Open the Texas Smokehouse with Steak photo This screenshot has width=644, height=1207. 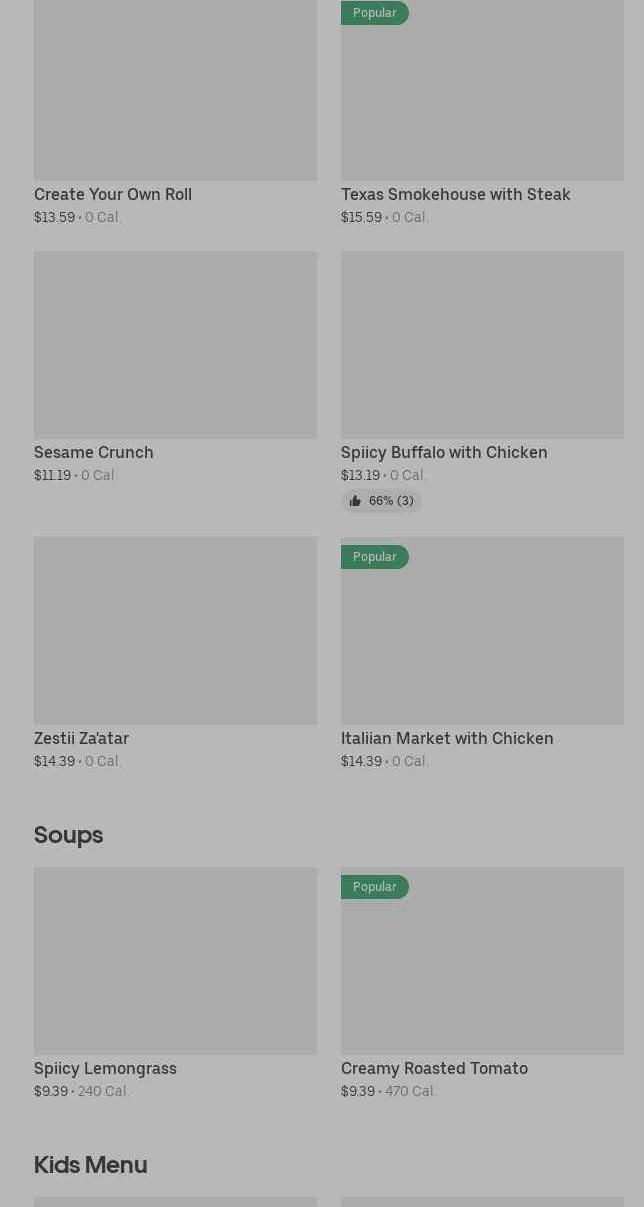point(482,100)
